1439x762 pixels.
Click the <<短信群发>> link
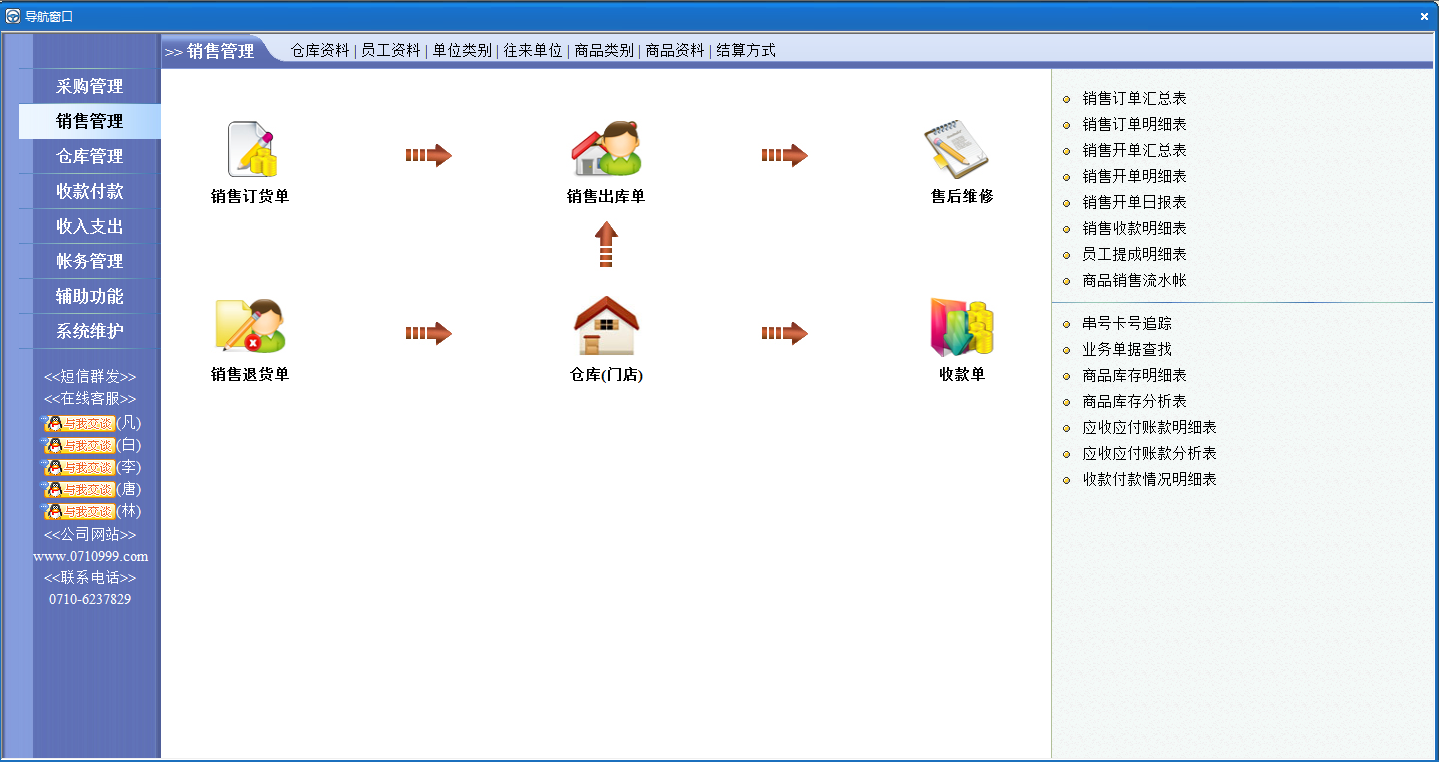pos(90,377)
